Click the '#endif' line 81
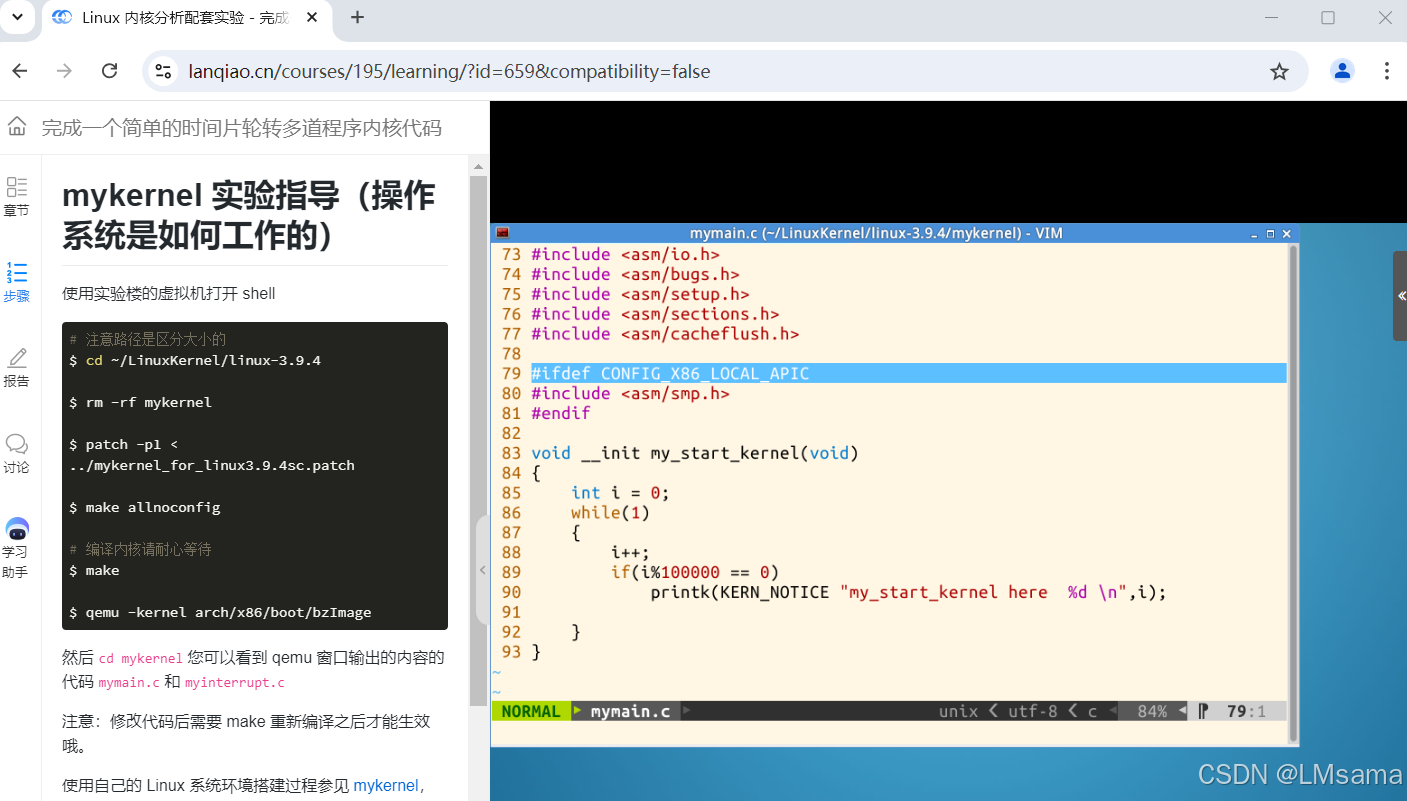Image resolution: width=1407 pixels, height=801 pixels. pos(561,413)
